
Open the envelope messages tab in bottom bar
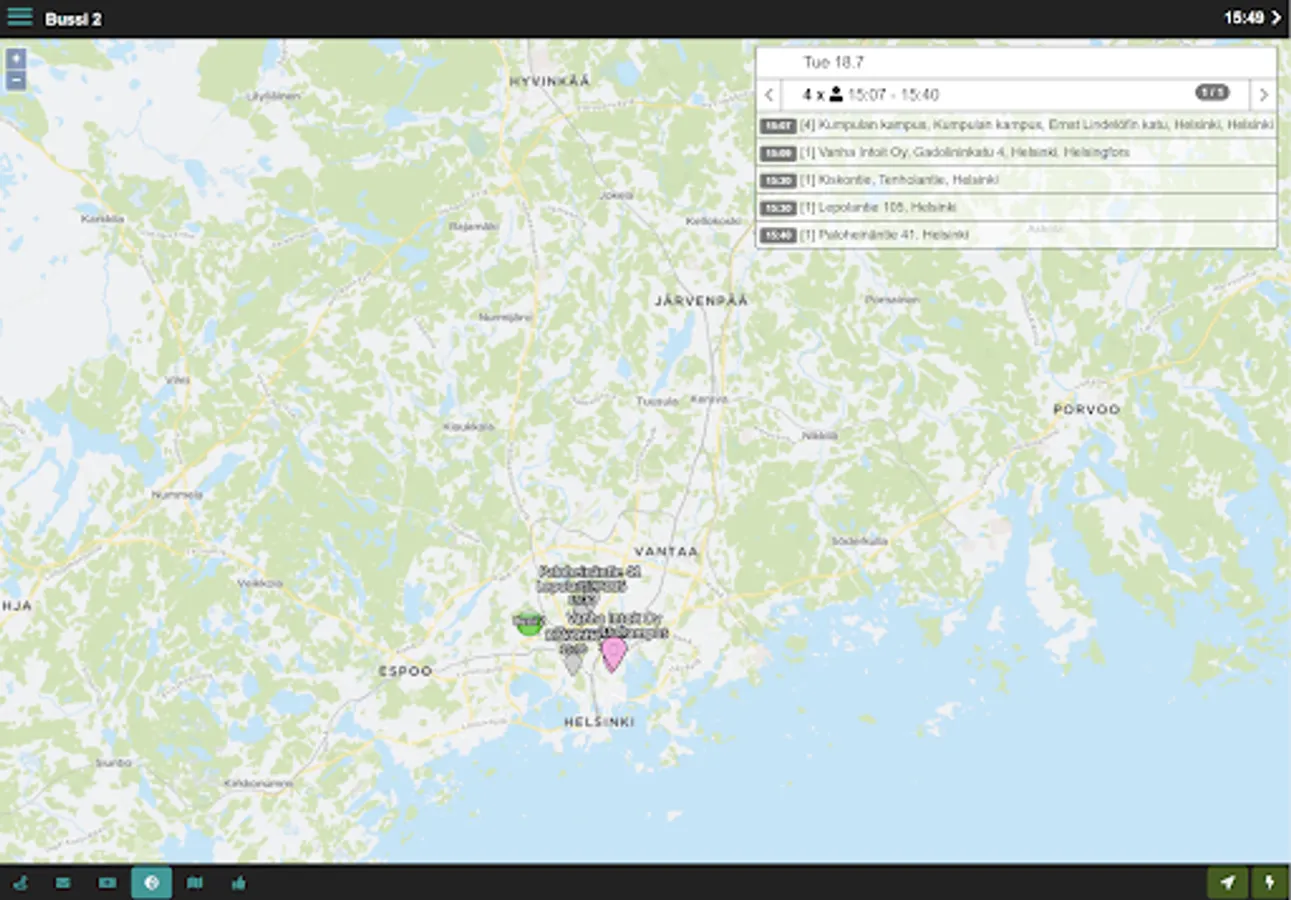pos(63,883)
